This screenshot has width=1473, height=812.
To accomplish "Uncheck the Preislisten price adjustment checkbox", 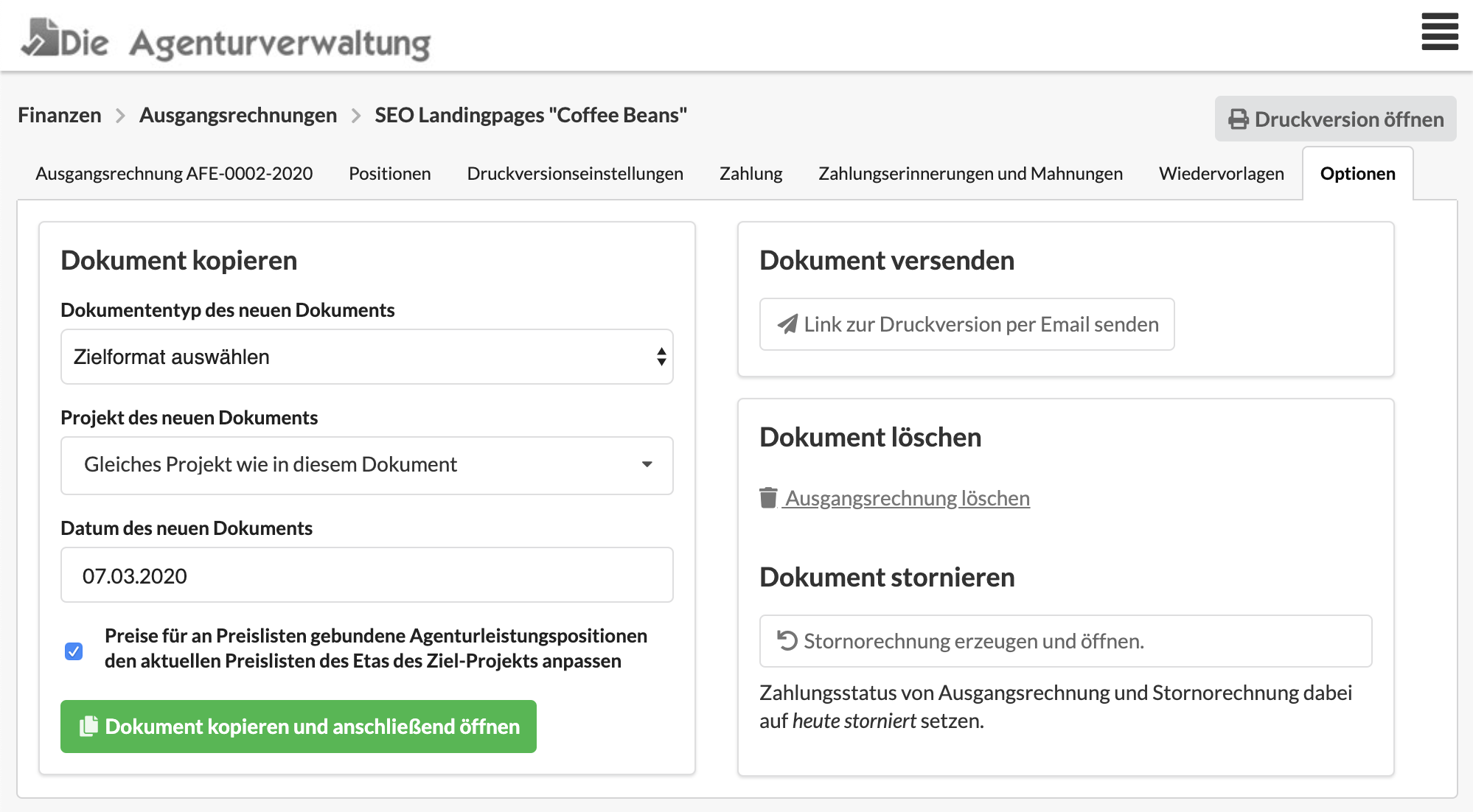I will tap(74, 651).
